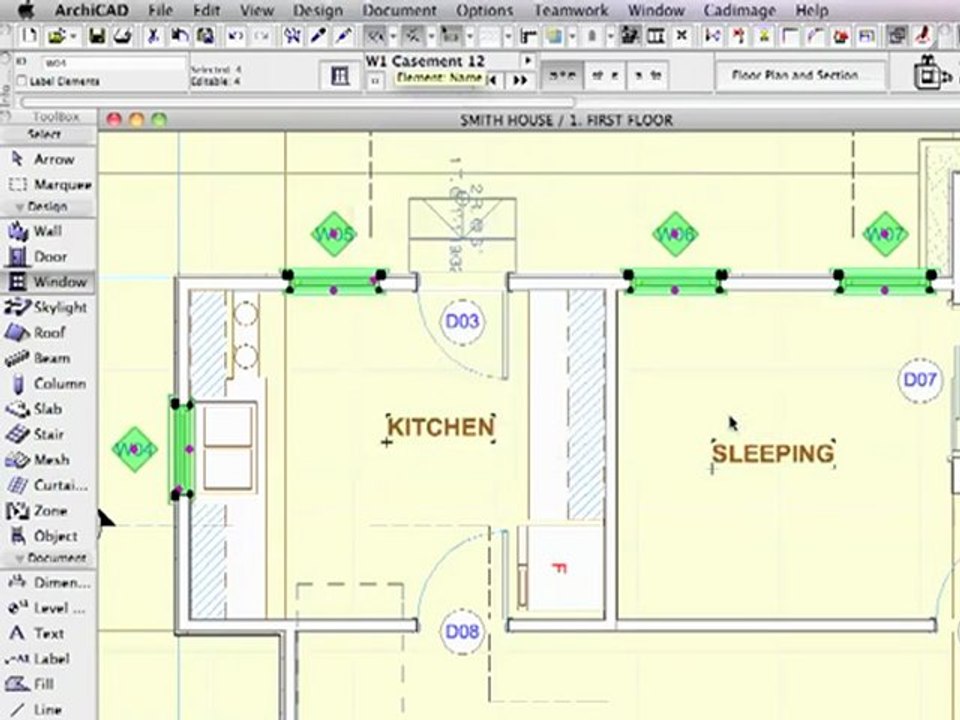960x720 pixels.
Task: Activate the Door tool
Action: (x=48, y=257)
